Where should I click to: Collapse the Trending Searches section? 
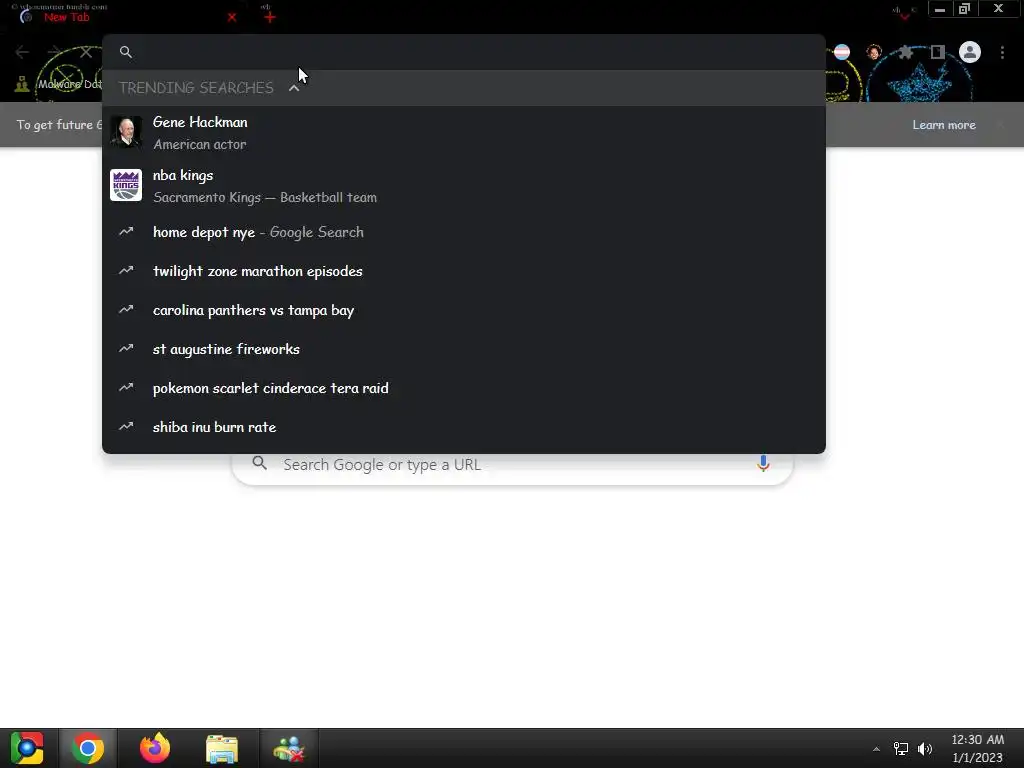(294, 88)
